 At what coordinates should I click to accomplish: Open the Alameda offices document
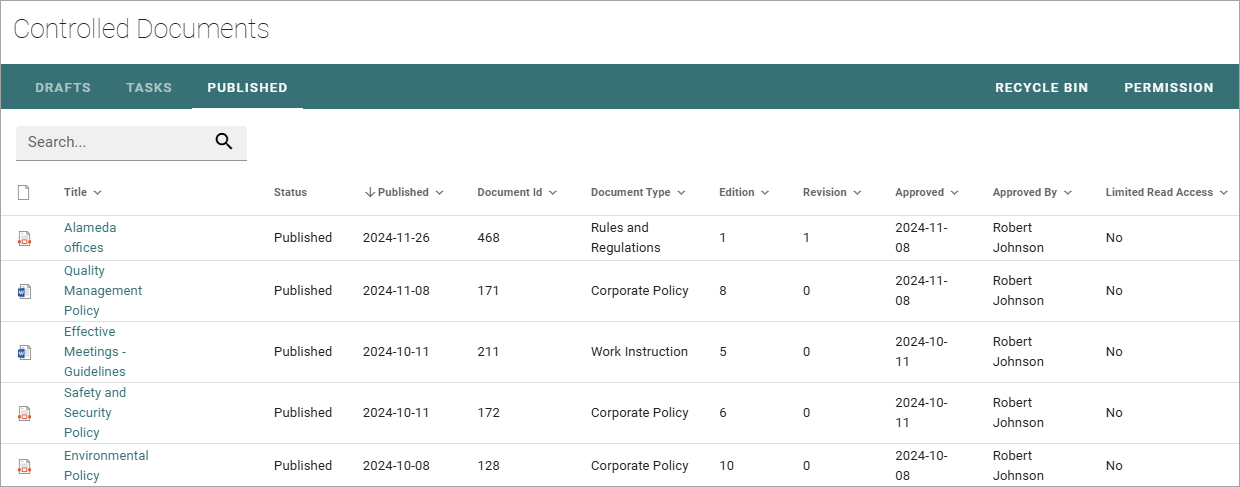click(90, 238)
